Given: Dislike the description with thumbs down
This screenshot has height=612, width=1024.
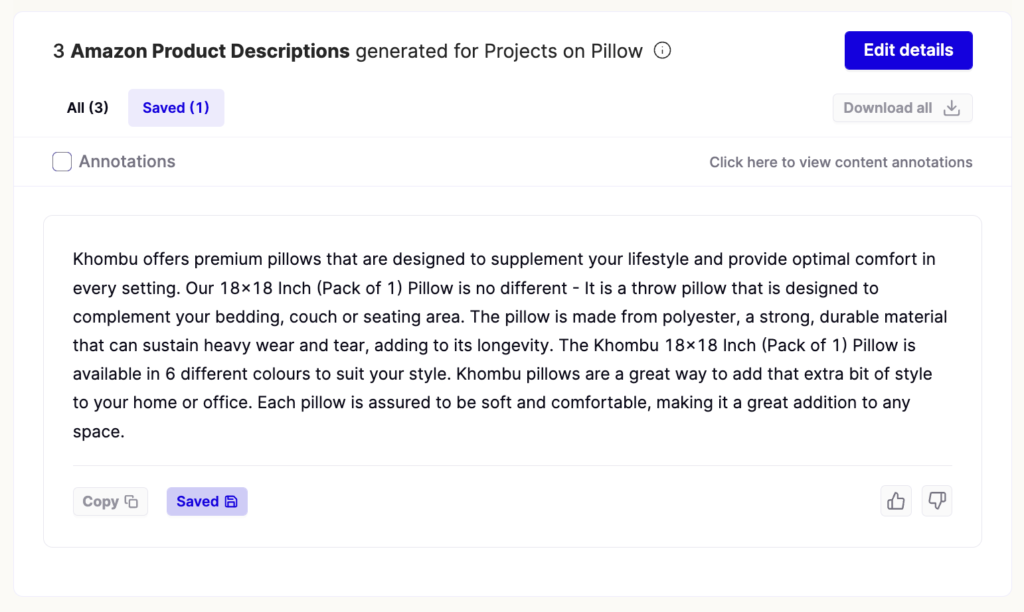Looking at the screenshot, I should coord(937,501).
